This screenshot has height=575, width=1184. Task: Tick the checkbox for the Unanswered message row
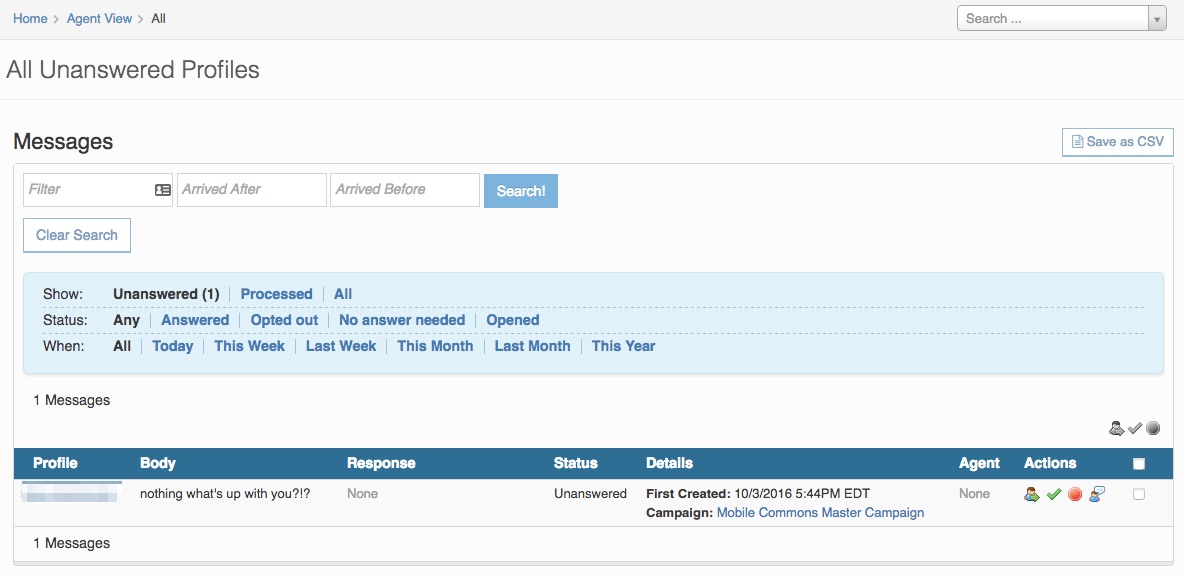click(x=1139, y=494)
